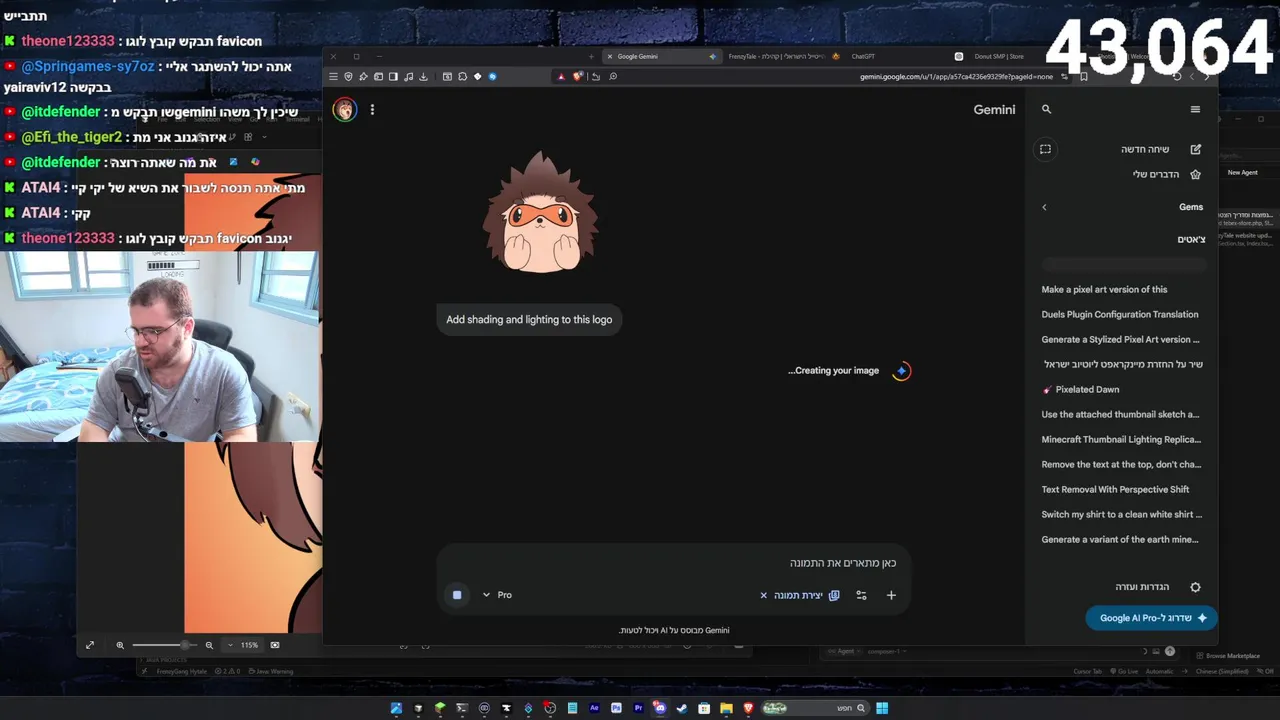Open chat Generate a variant of the earth mine
Viewport: 1280px width, 720px height.
click(1120, 539)
